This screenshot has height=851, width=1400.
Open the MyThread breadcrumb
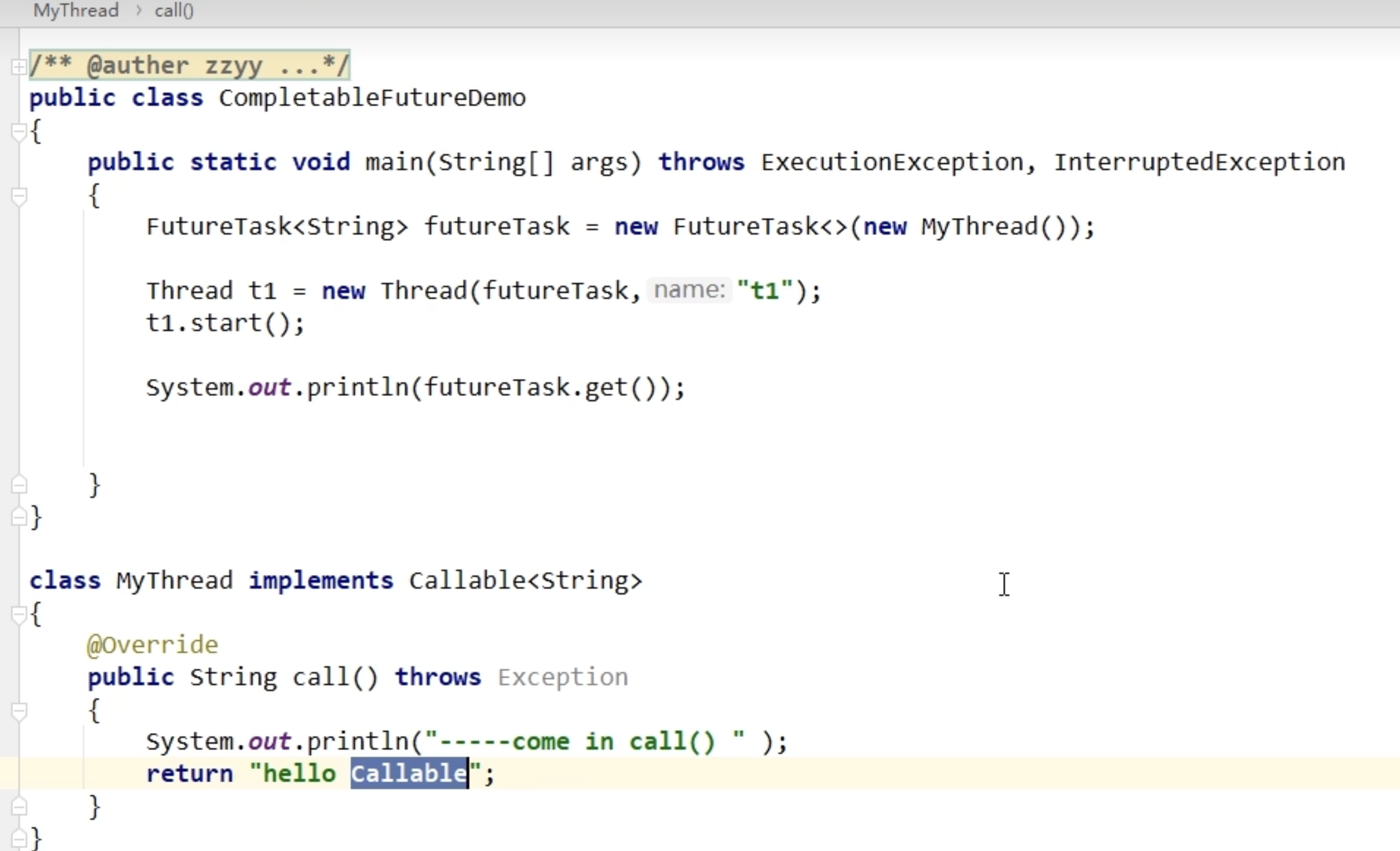[x=76, y=11]
